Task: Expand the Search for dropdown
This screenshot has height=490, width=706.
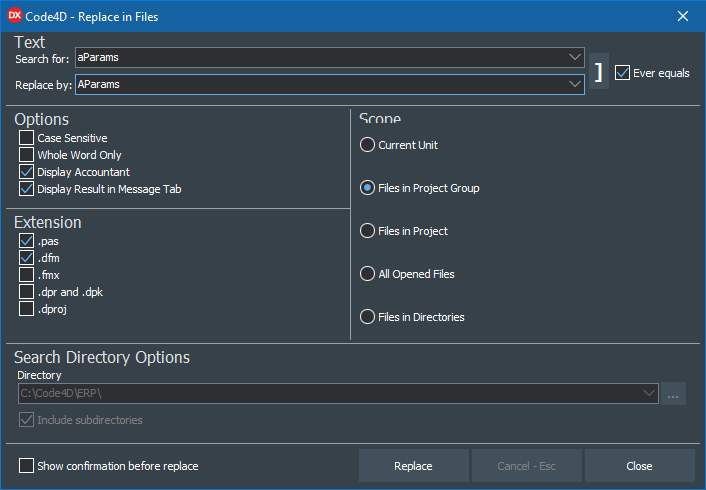Action: click(x=574, y=58)
